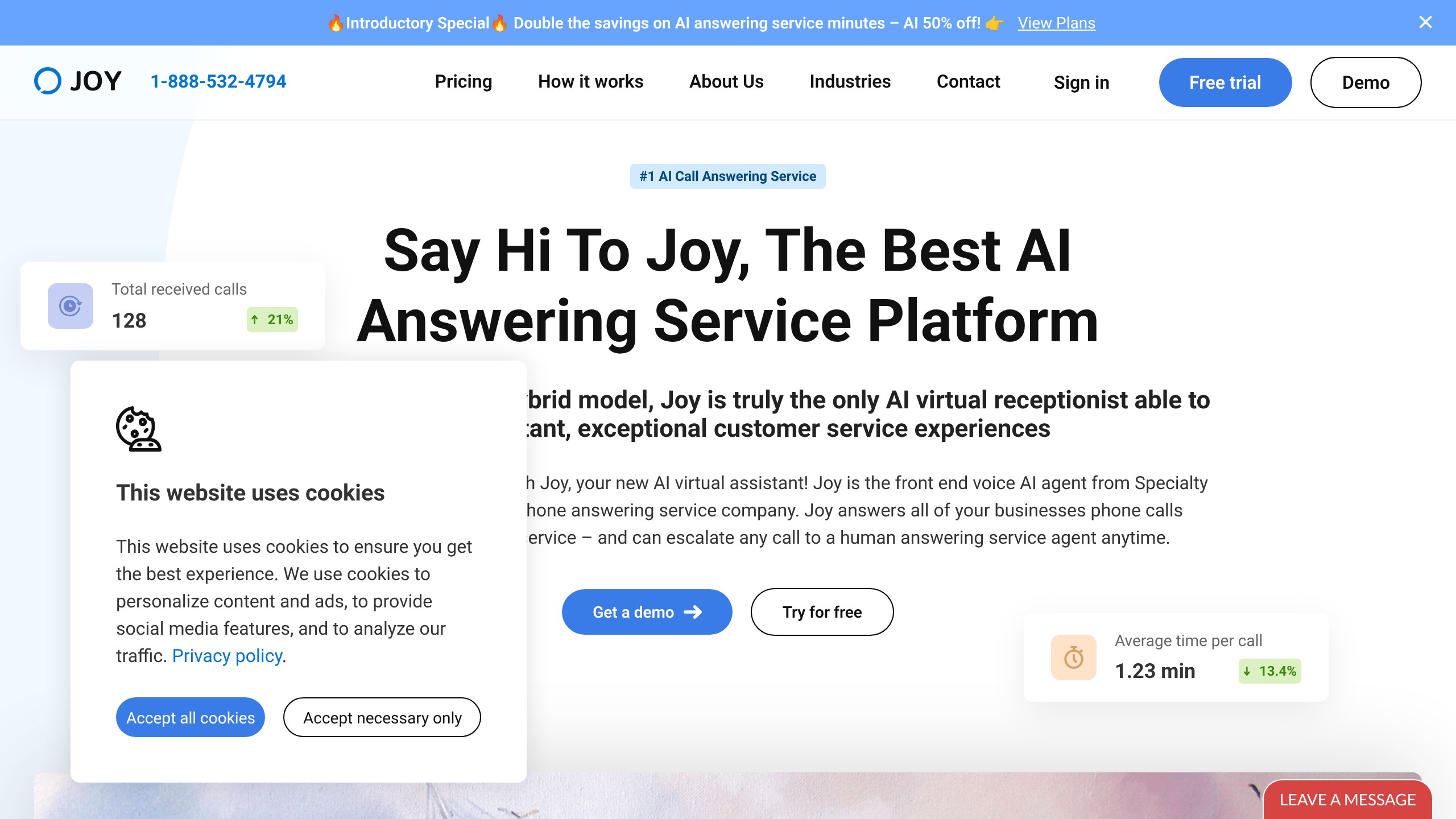
Task: Open the Pricing page
Action: [x=463, y=81]
